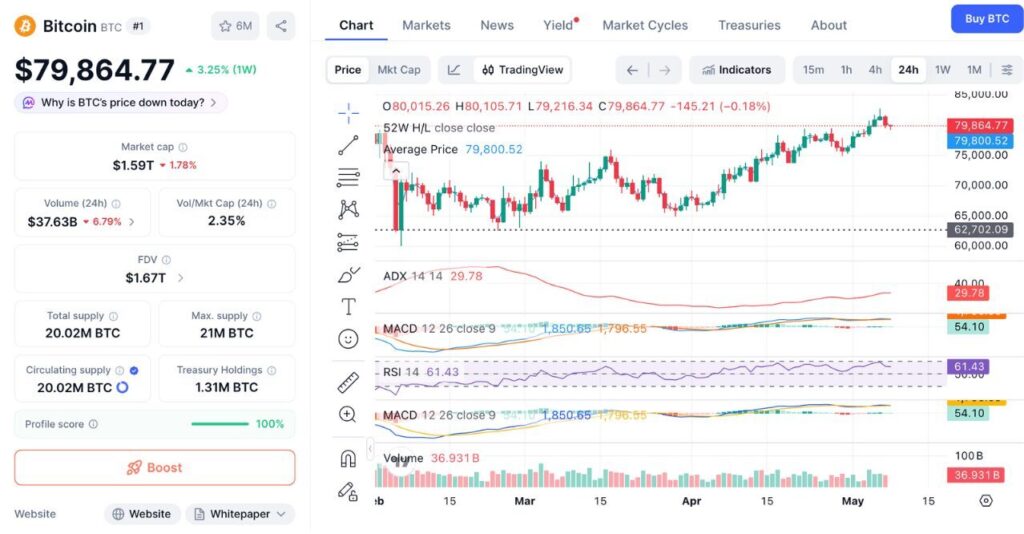Click the Bitcoin logo icon
The width and height of the screenshot is (1024, 534).
click(25, 26)
